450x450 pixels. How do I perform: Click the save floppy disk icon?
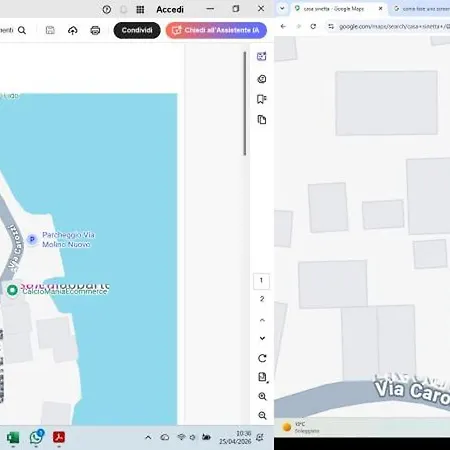coord(50,30)
